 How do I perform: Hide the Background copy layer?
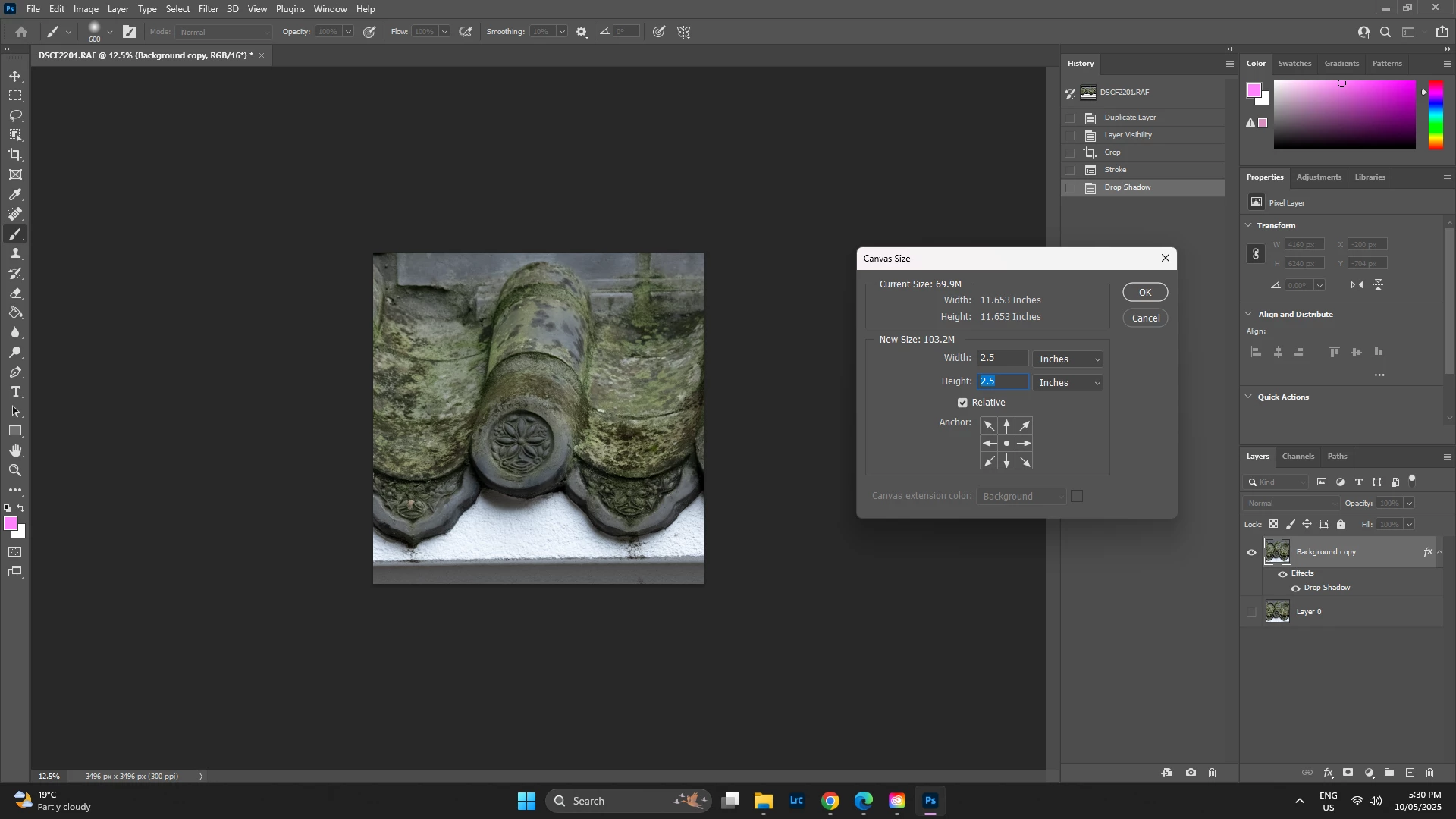[x=1252, y=553]
